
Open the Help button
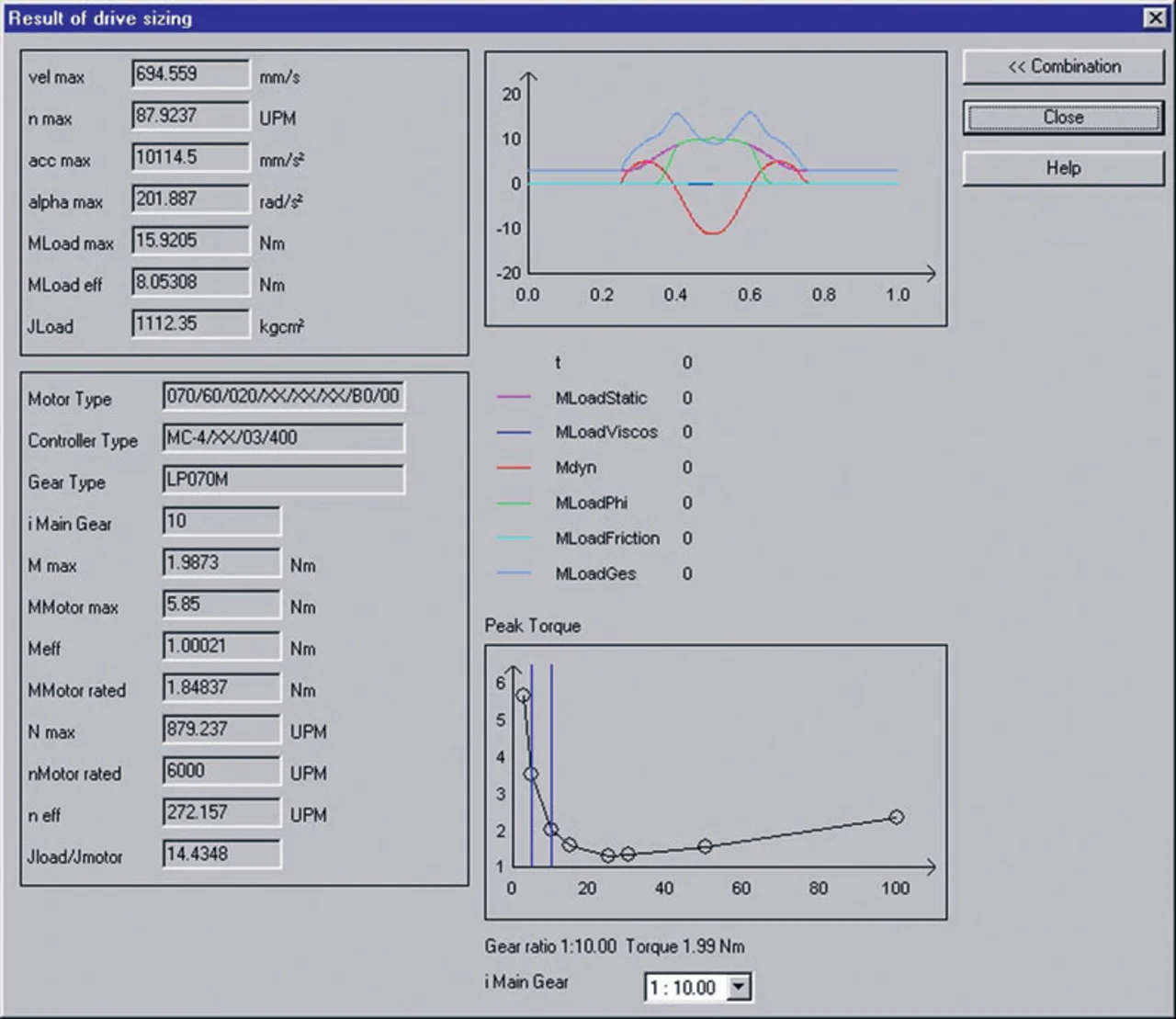(1063, 168)
